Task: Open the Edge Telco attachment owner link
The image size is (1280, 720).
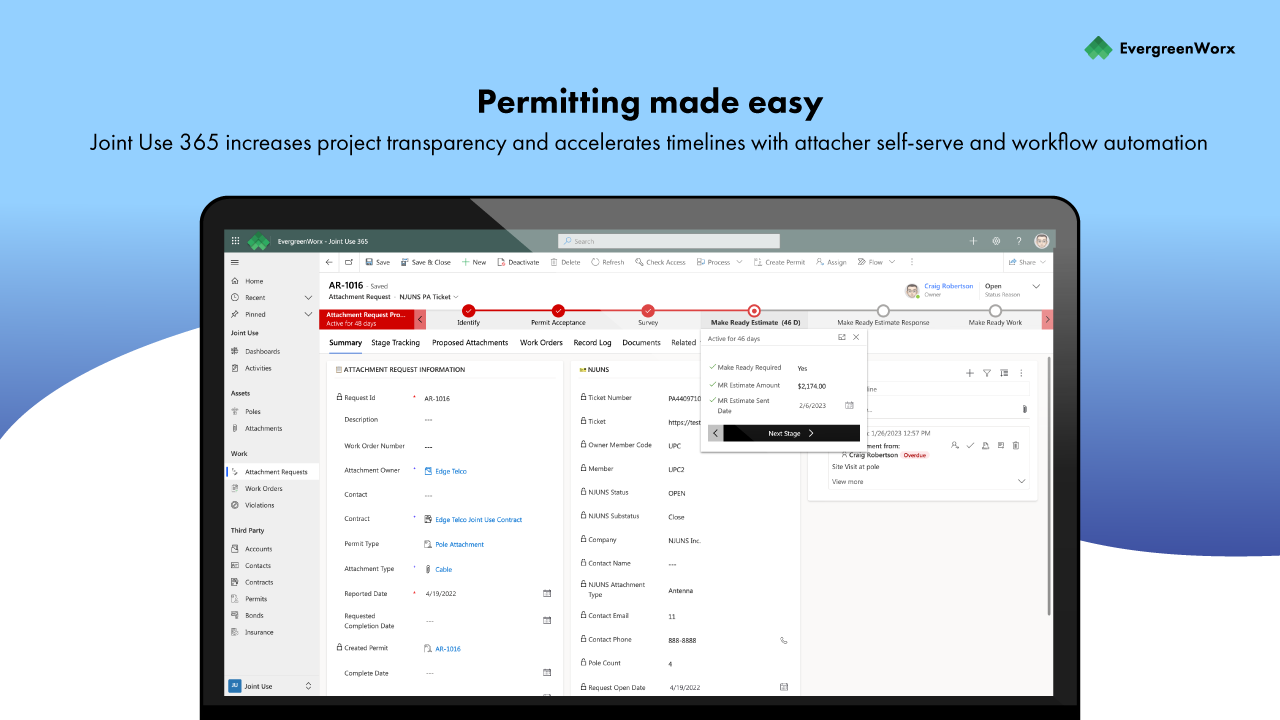Action: point(451,471)
